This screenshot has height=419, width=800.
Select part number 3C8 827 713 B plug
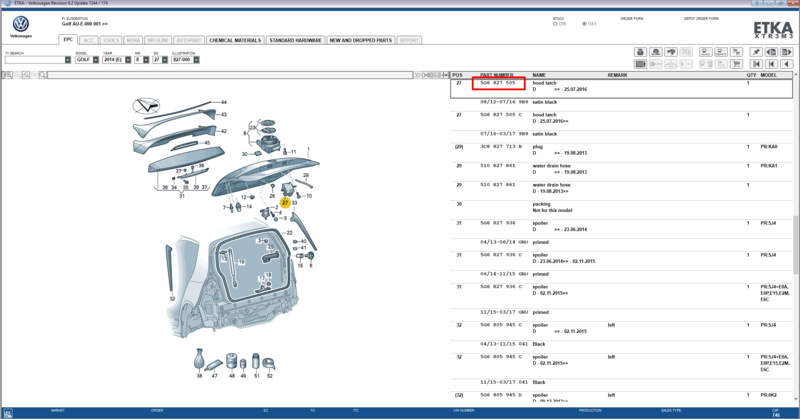(501, 146)
